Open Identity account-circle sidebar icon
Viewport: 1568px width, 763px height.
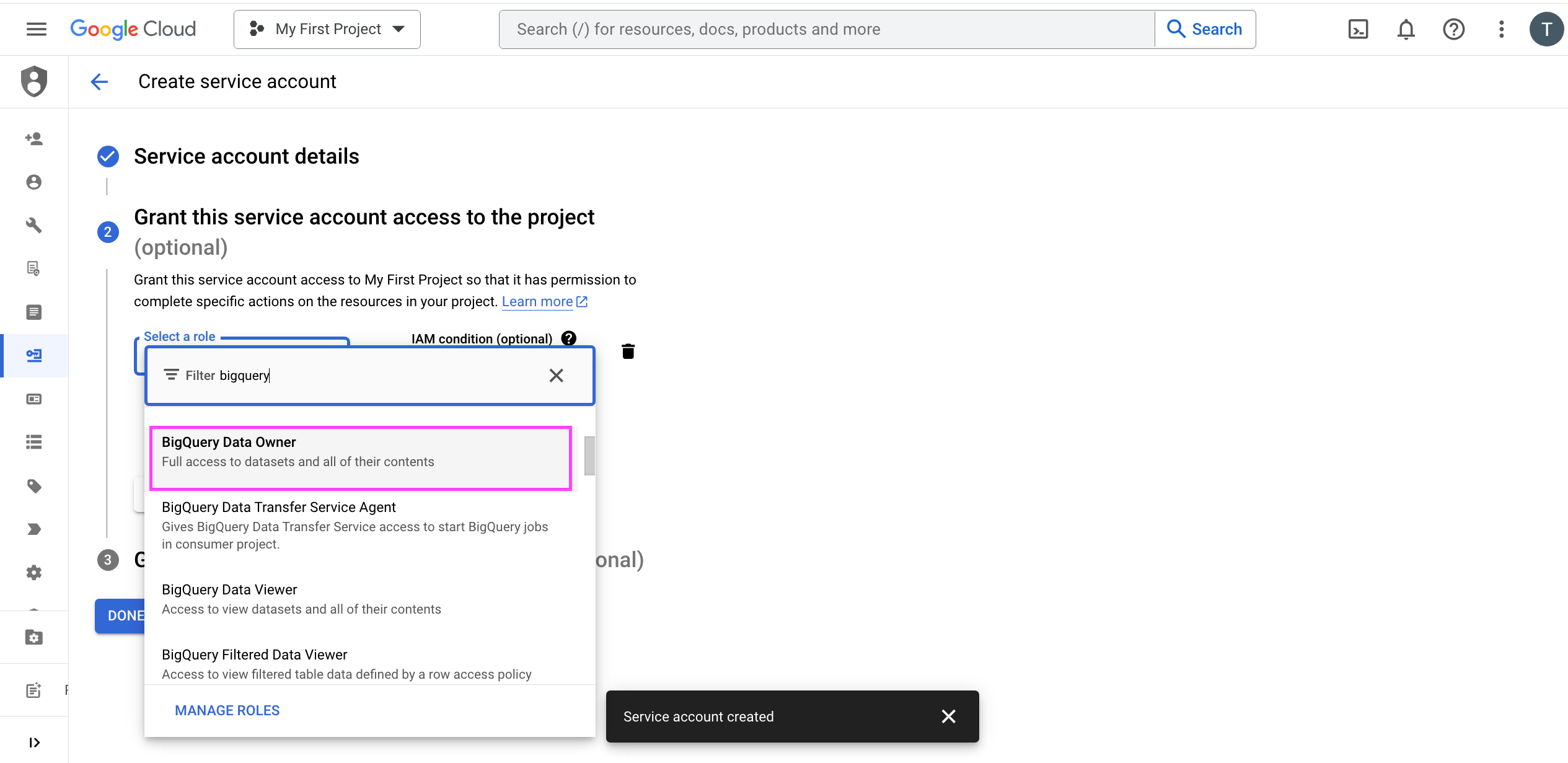pyautogui.click(x=34, y=182)
